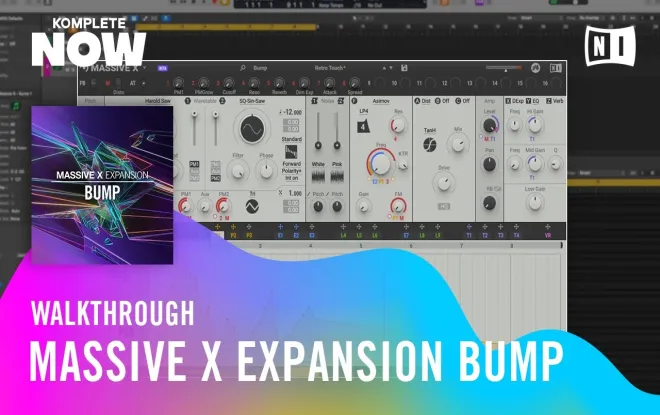This screenshot has height=415, width=660.
Task: Toggle the Int on setting
Action: pos(291,178)
